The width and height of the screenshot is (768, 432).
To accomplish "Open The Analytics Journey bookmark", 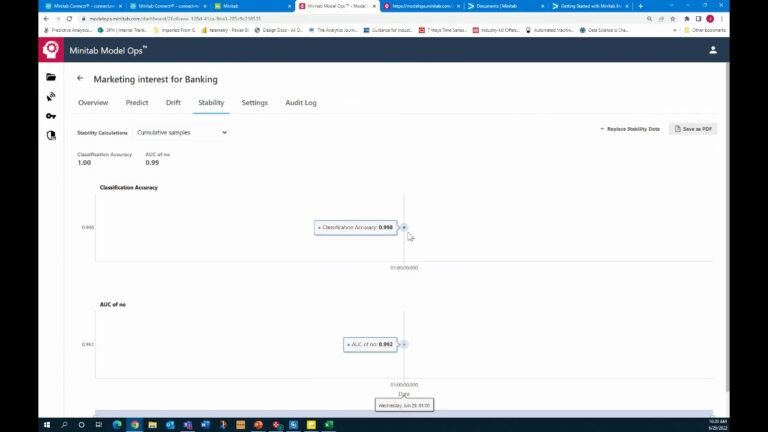I will click(333, 30).
